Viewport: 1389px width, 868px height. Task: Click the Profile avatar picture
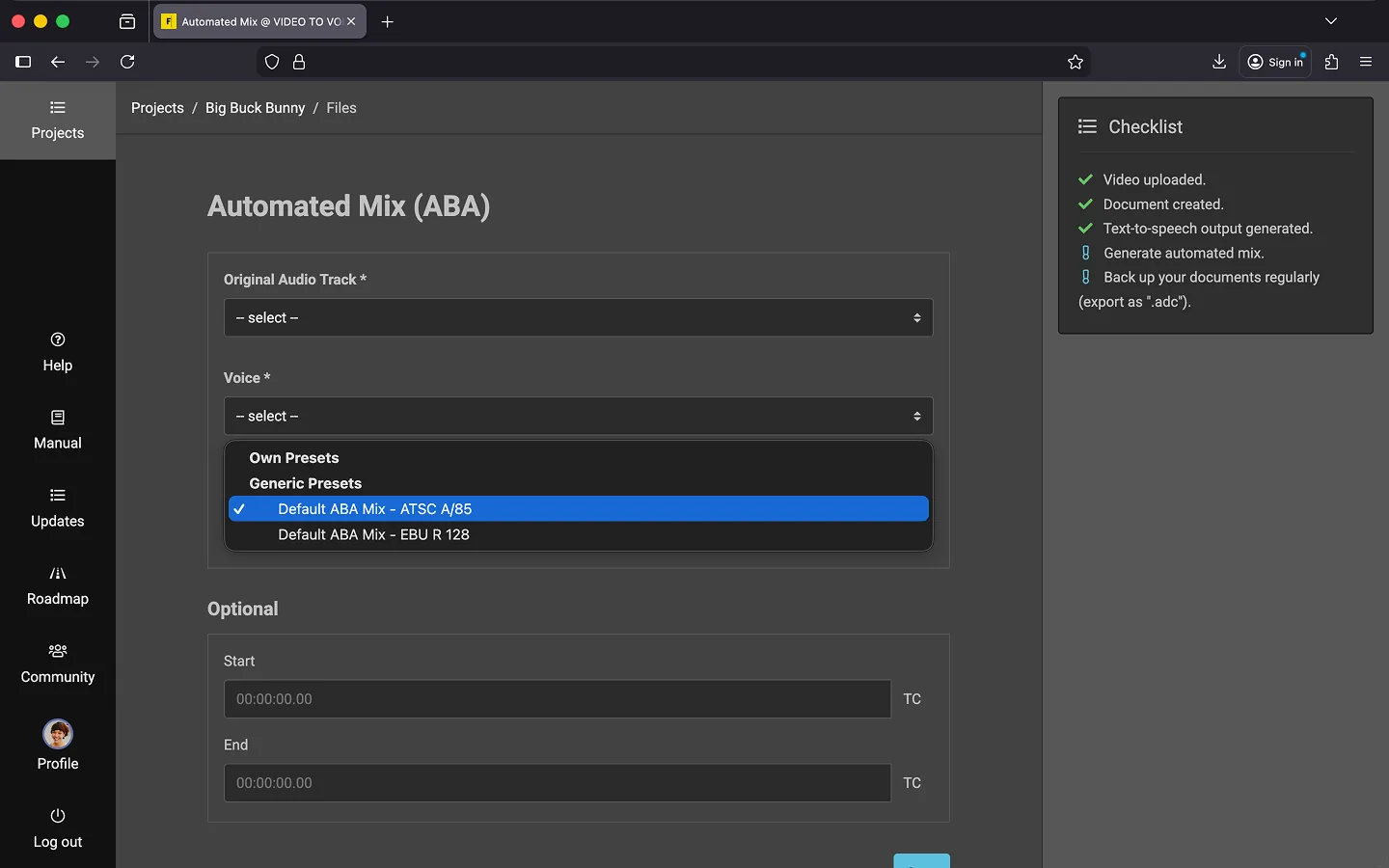58,735
